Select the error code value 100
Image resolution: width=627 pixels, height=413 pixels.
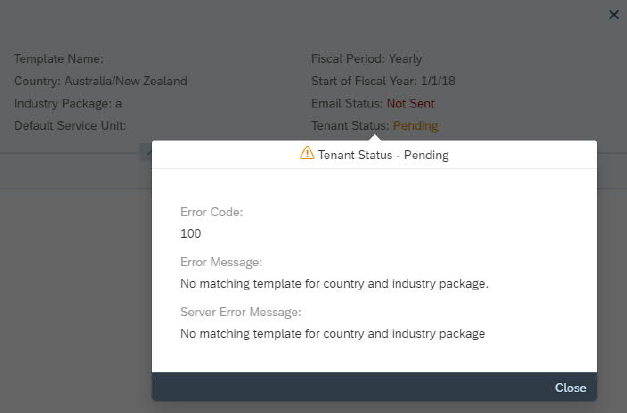(191, 234)
